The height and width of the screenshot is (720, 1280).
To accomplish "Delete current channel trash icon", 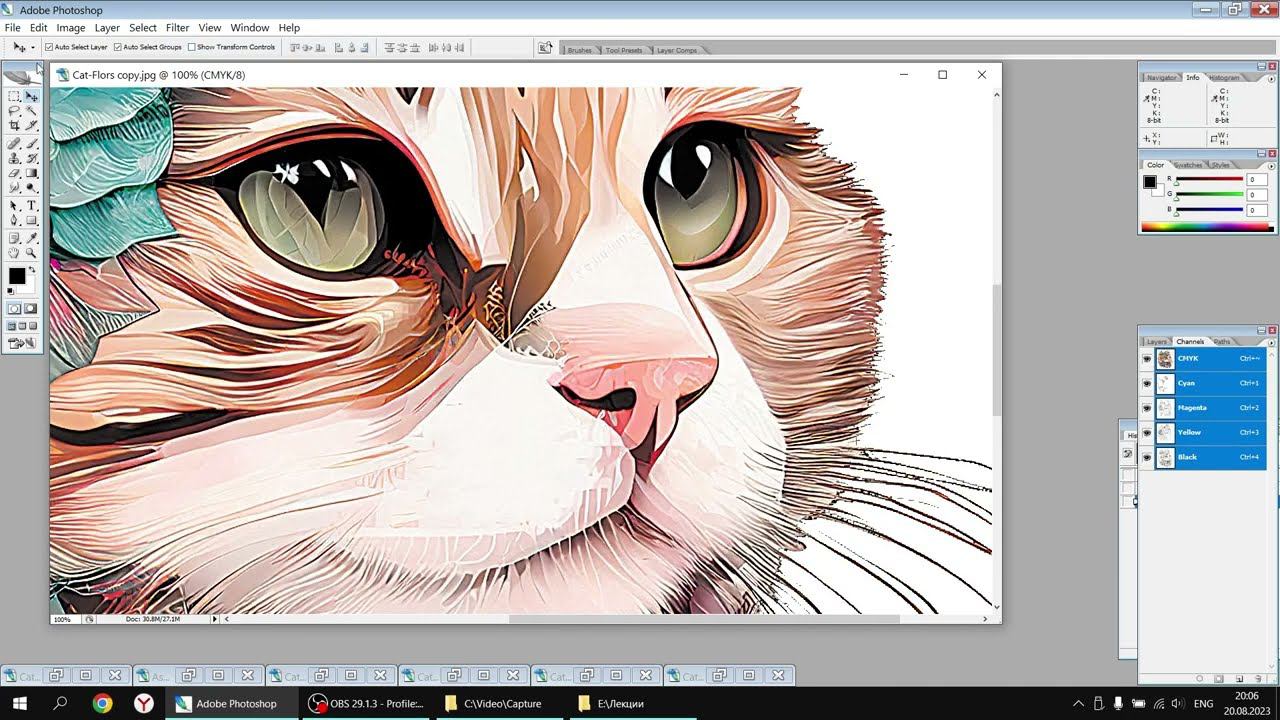I will (1258, 678).
